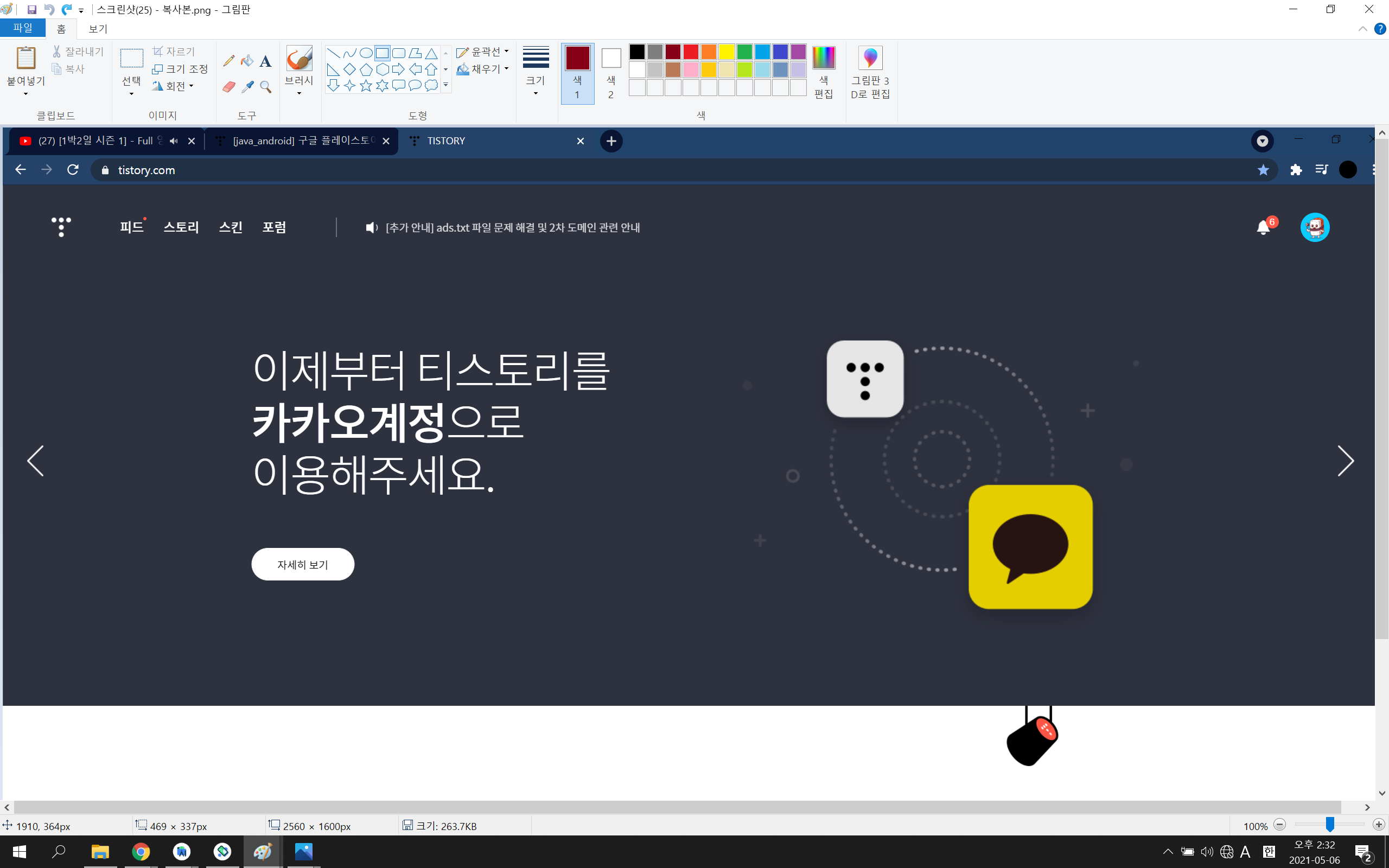Choose the Five-point star shape
1389x868 pixels.
(366, 86)
